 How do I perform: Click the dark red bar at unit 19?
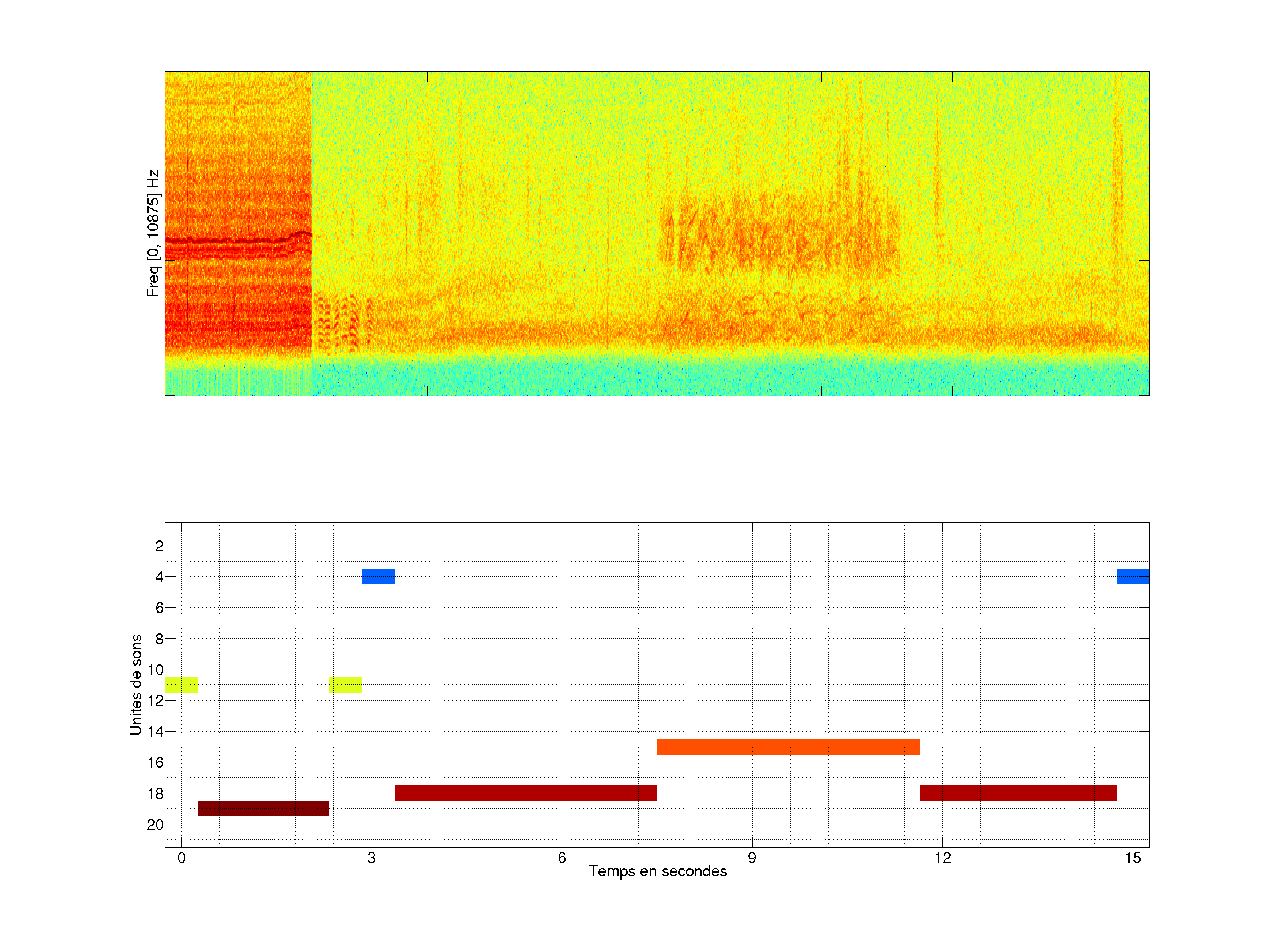click(263, 808)
